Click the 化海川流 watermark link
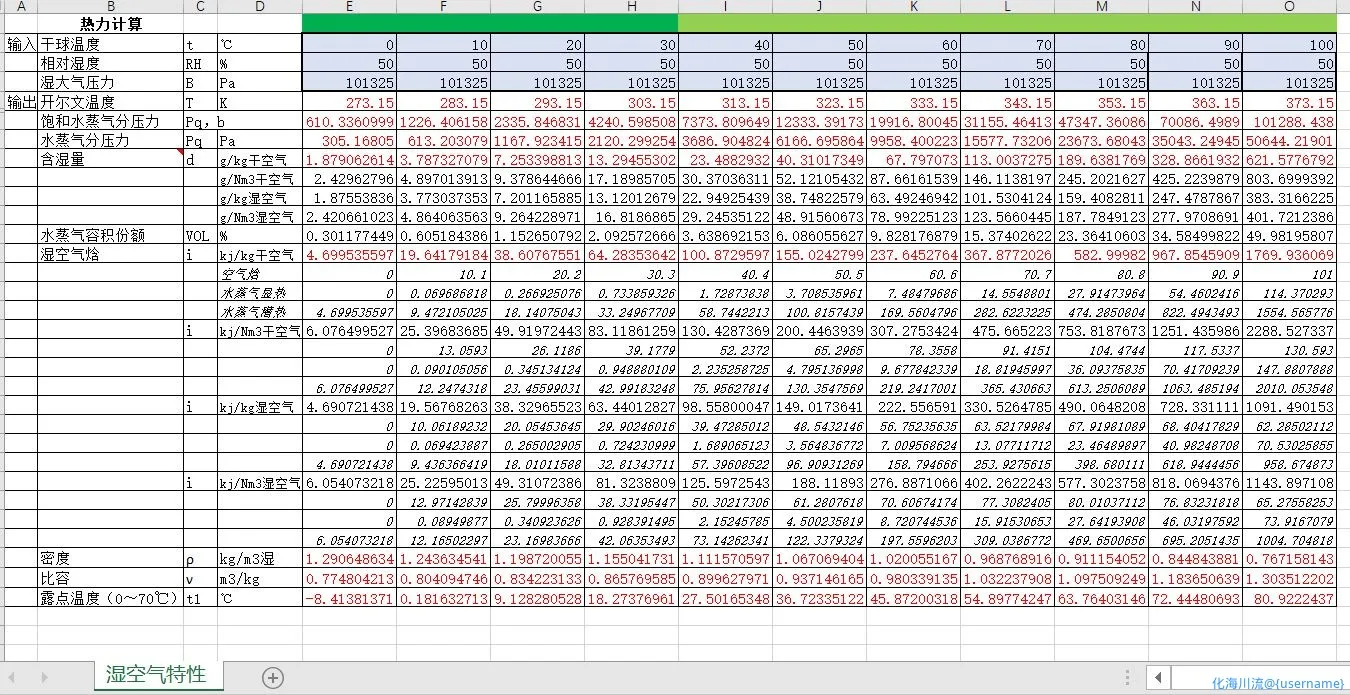 tap(1276, 683)
